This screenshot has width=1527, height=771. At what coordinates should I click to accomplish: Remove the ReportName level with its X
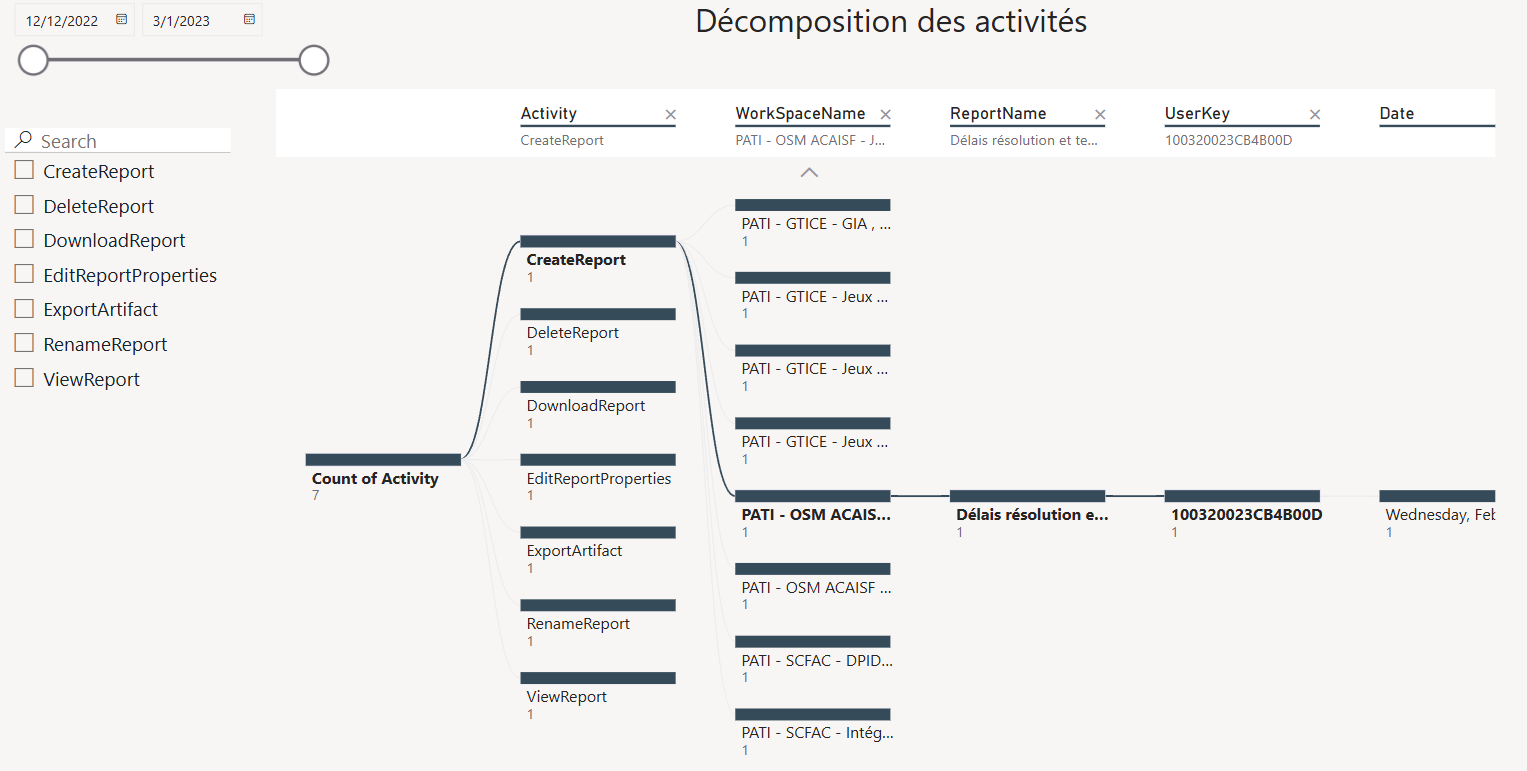click(x=1100, y=115)
